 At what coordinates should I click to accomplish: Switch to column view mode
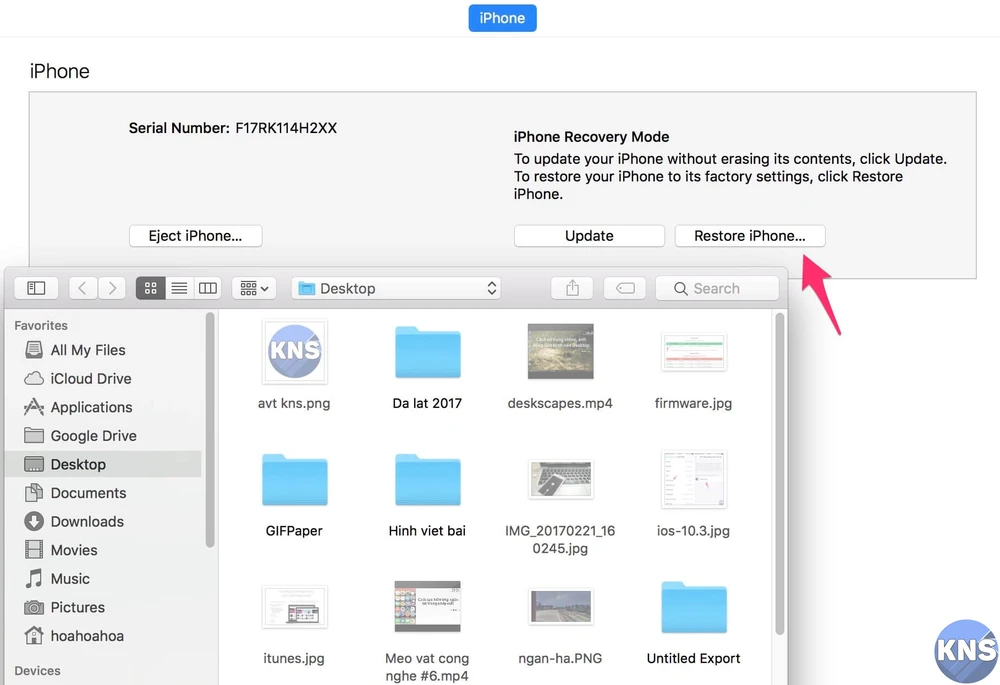pos(207,288)
